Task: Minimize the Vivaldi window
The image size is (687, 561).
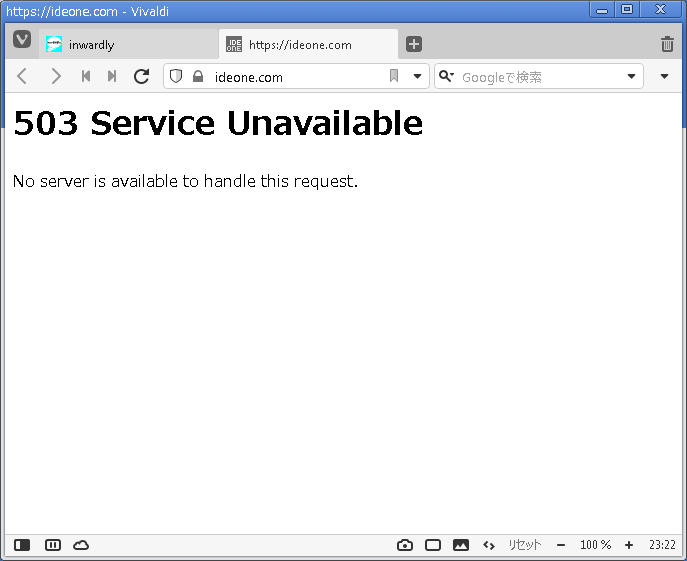Action: click(602, 10)
